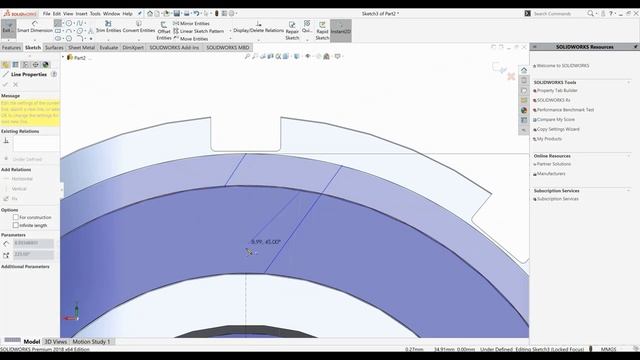Click the Print icon in title toolbar

pyautogui.click(x=187, y=13)
